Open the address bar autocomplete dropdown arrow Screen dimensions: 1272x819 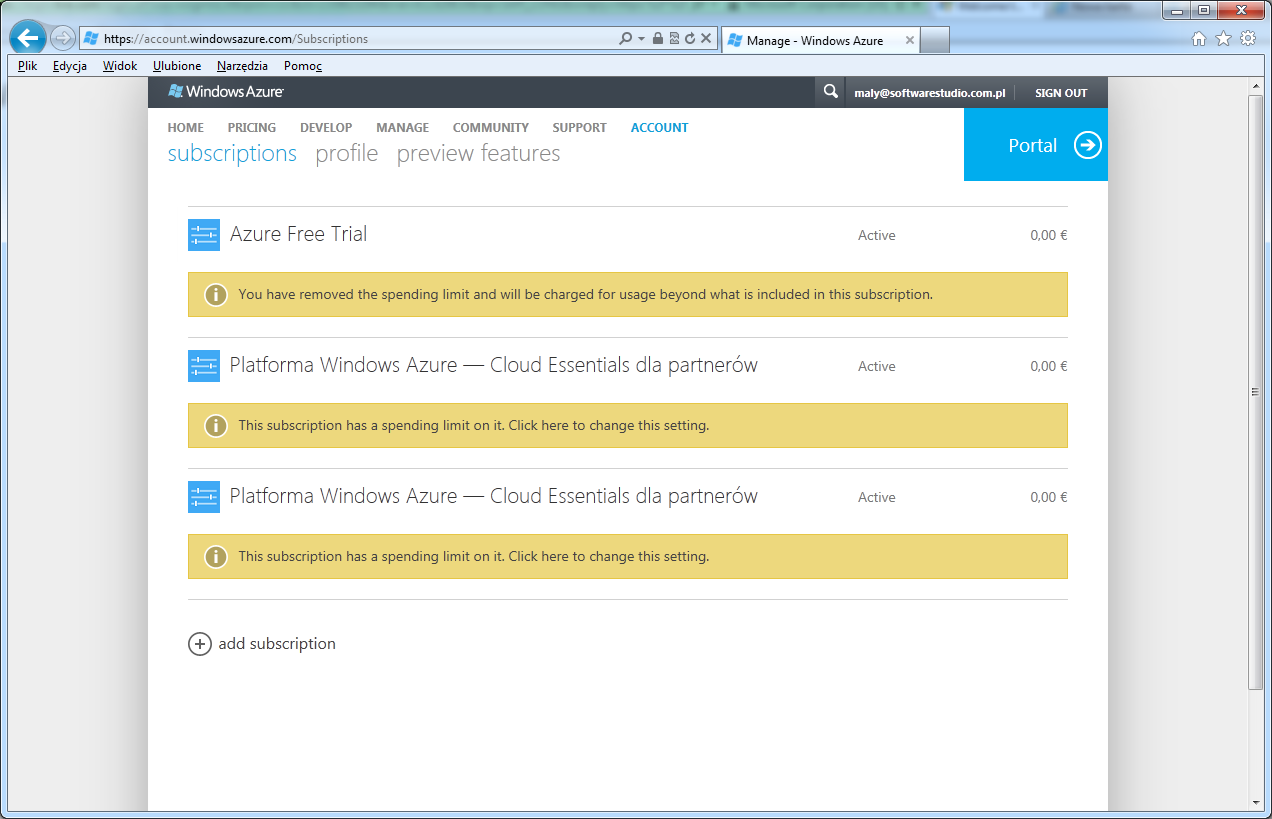click(x=640, y=39)
